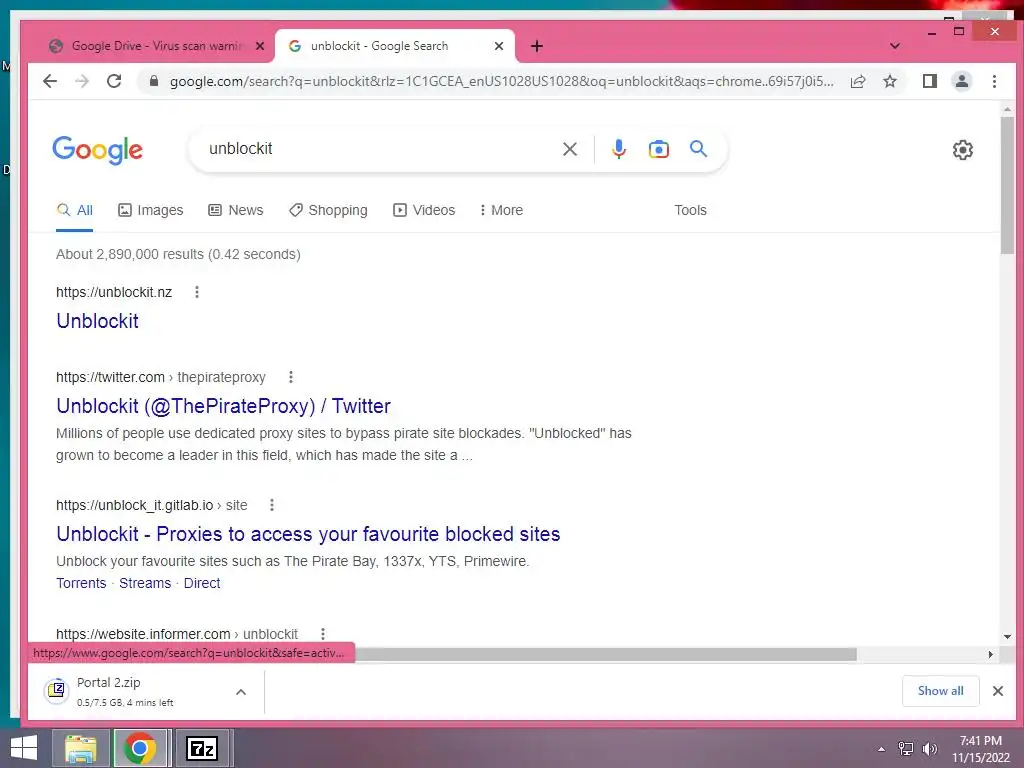Expand the More search filters

coord(501,210)
